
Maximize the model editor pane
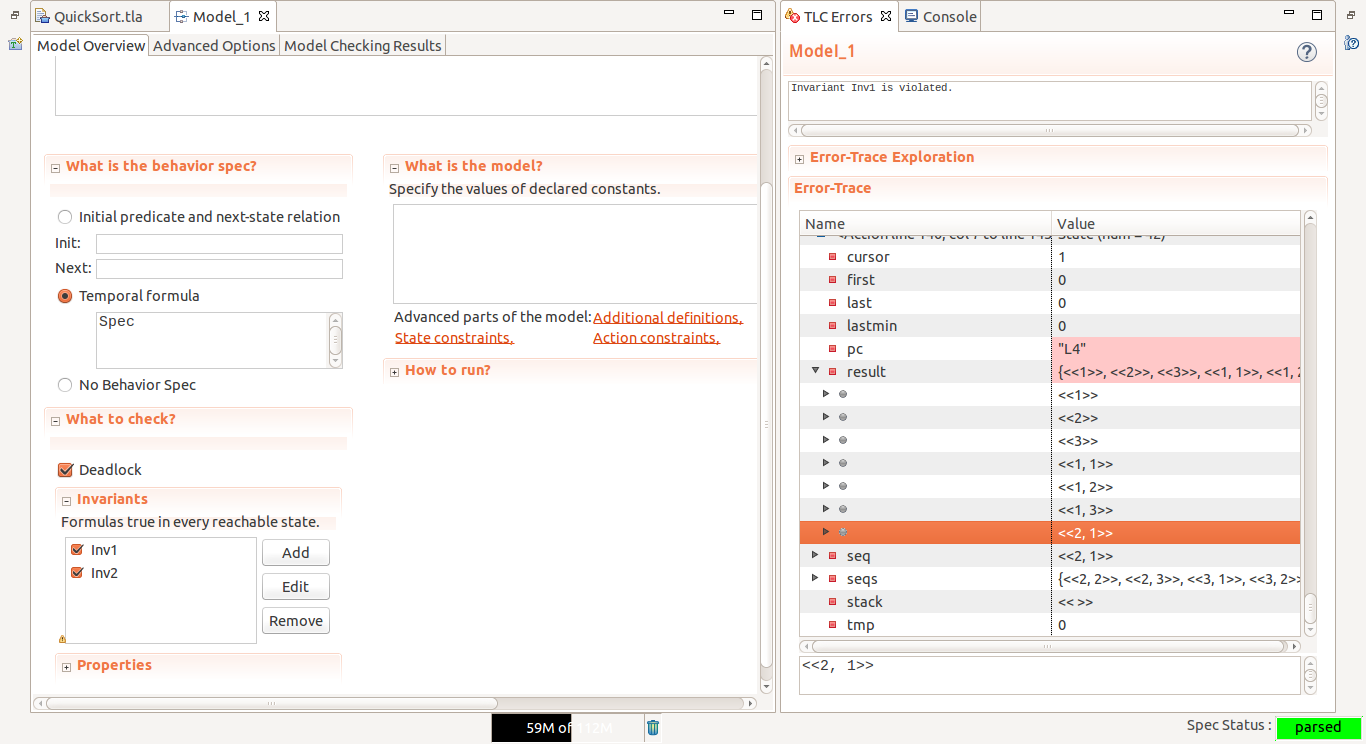tap(756, 15)
